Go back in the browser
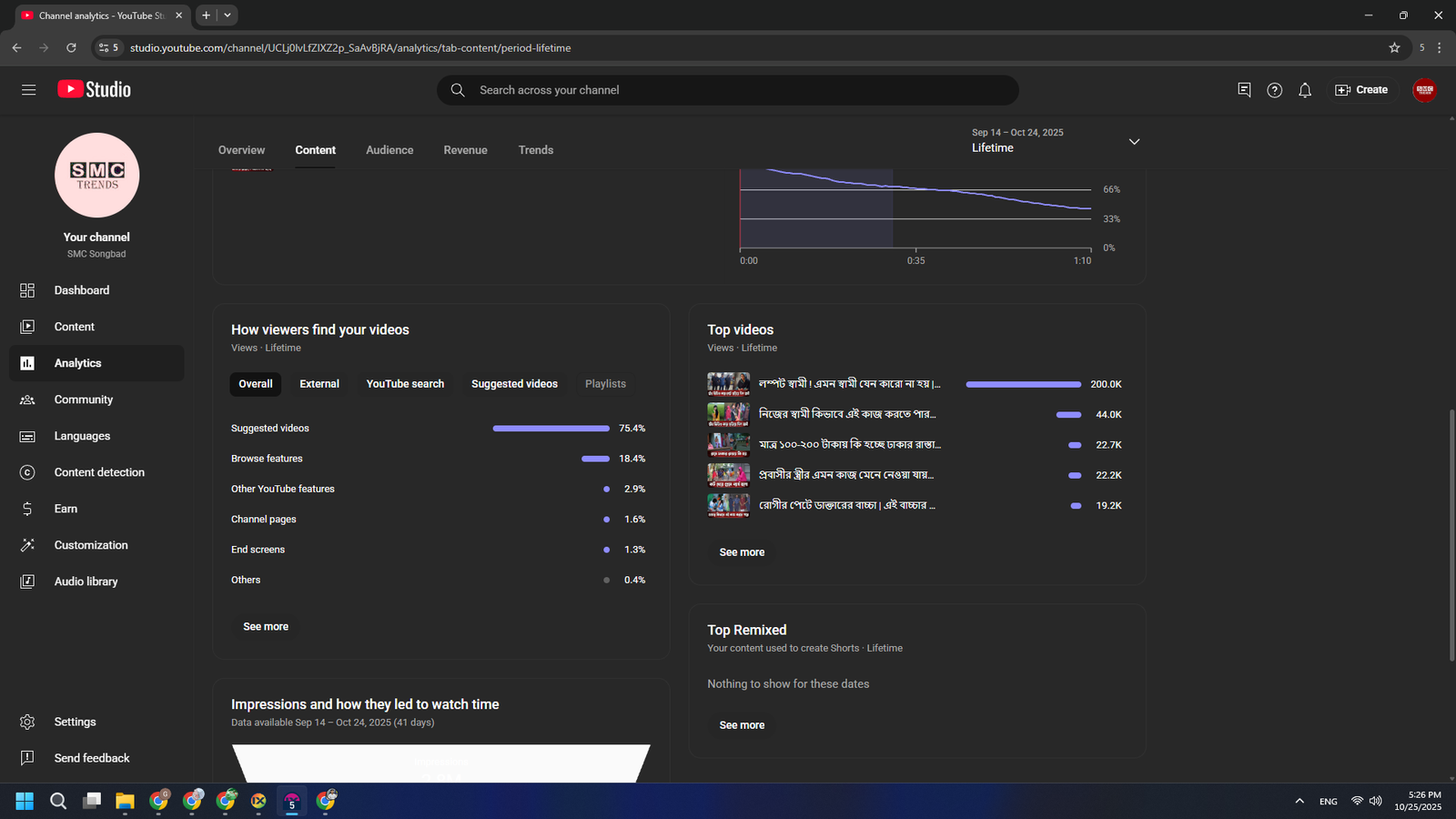The image size is (1456, 819). (x=16, y=47)
